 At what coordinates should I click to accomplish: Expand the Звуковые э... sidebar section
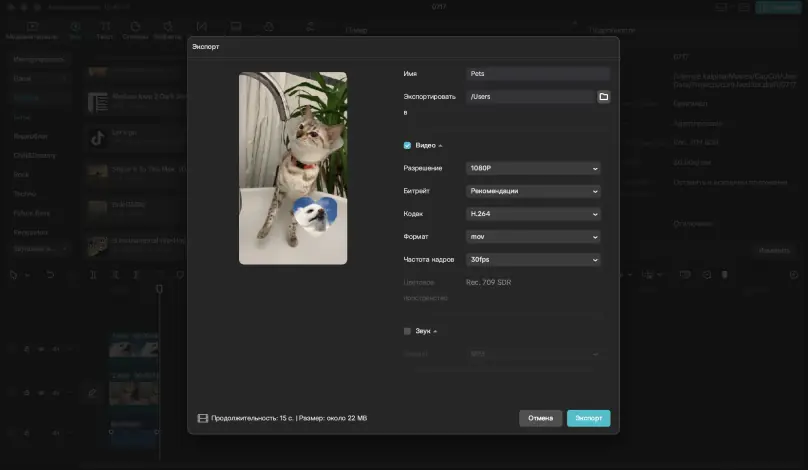pos(40,249)
